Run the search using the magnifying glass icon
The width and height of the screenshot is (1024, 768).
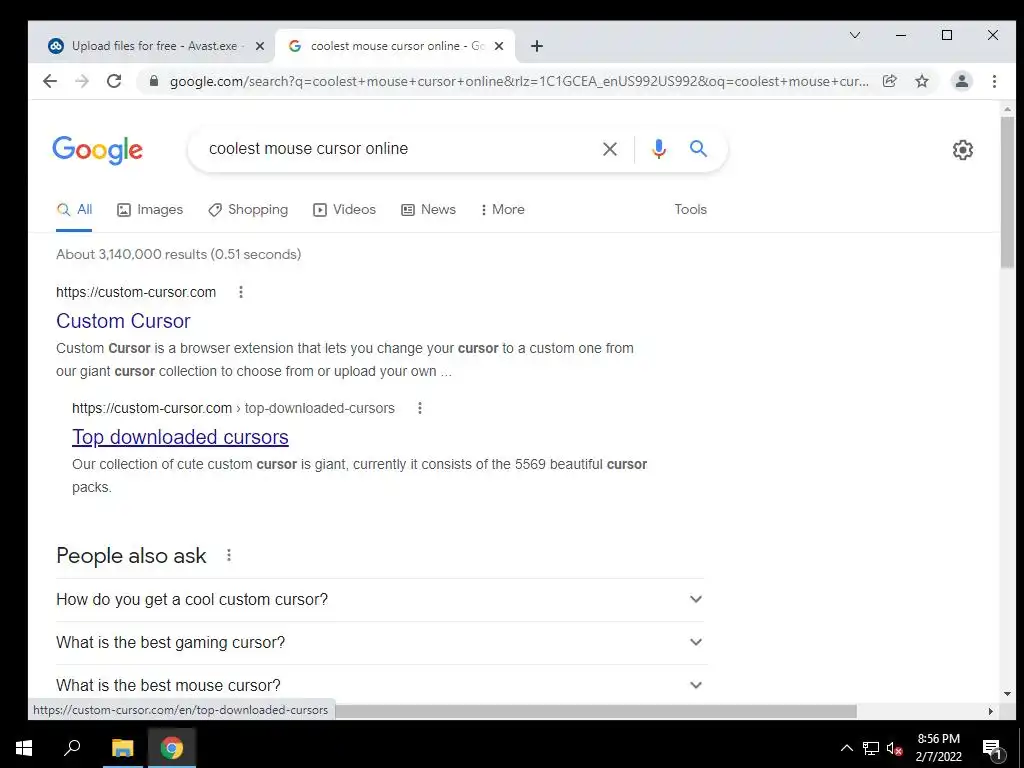(x=698, y=149)
